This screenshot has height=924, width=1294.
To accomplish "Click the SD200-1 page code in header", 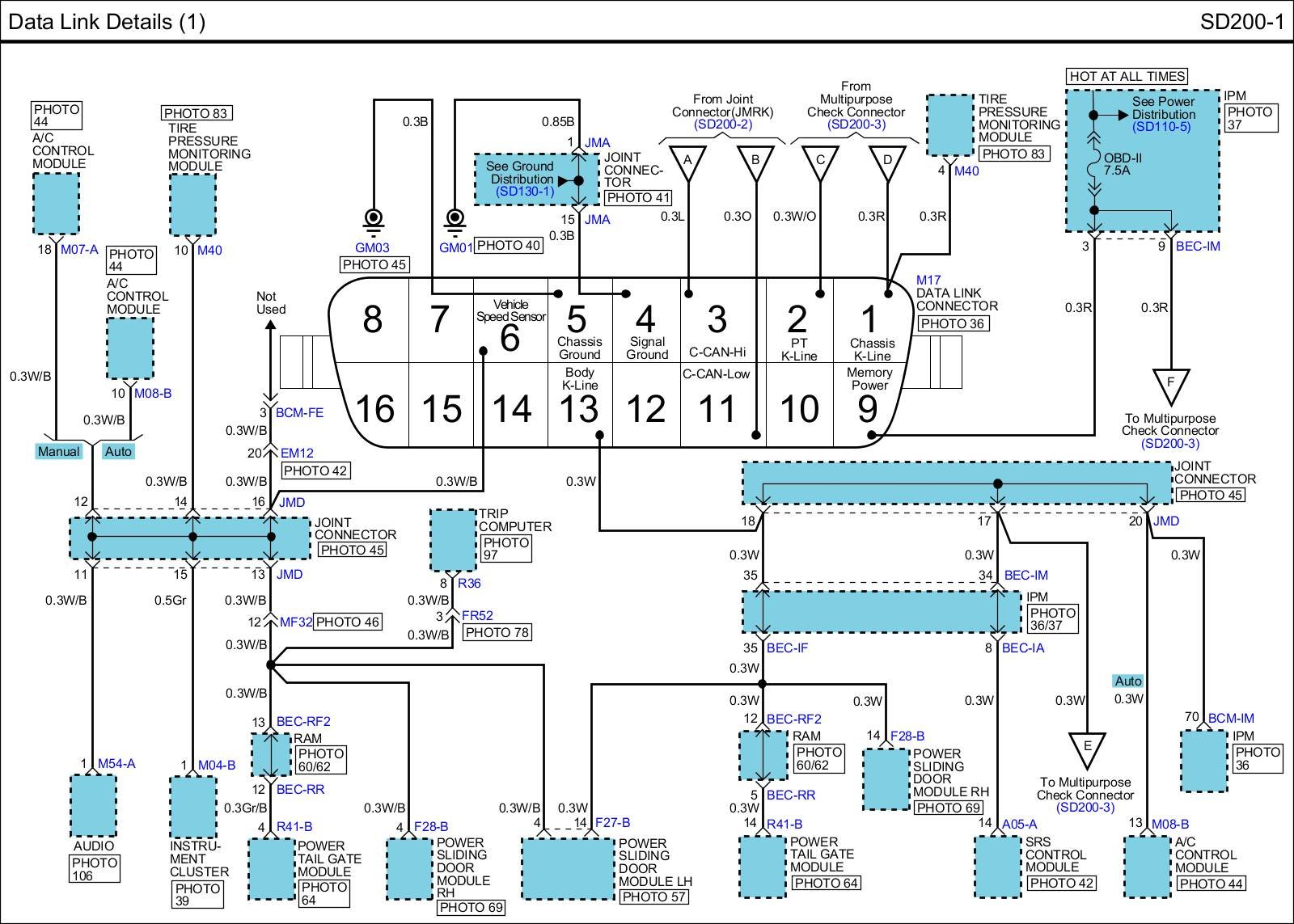I will pyautogui.click(x=1241, y=21).
